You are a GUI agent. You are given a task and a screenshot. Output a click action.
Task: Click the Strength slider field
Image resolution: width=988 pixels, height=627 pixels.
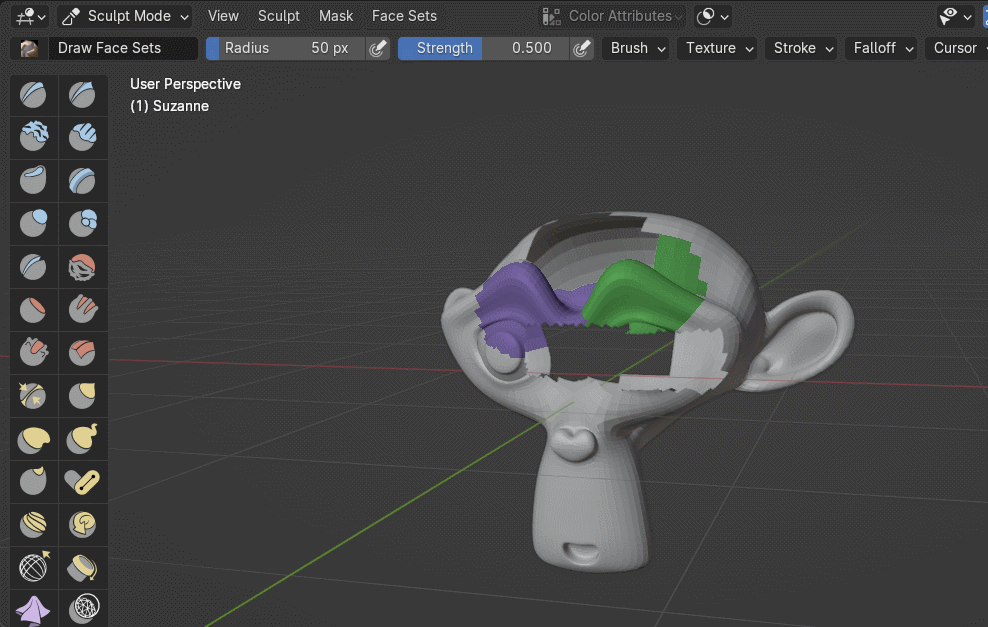483,49
